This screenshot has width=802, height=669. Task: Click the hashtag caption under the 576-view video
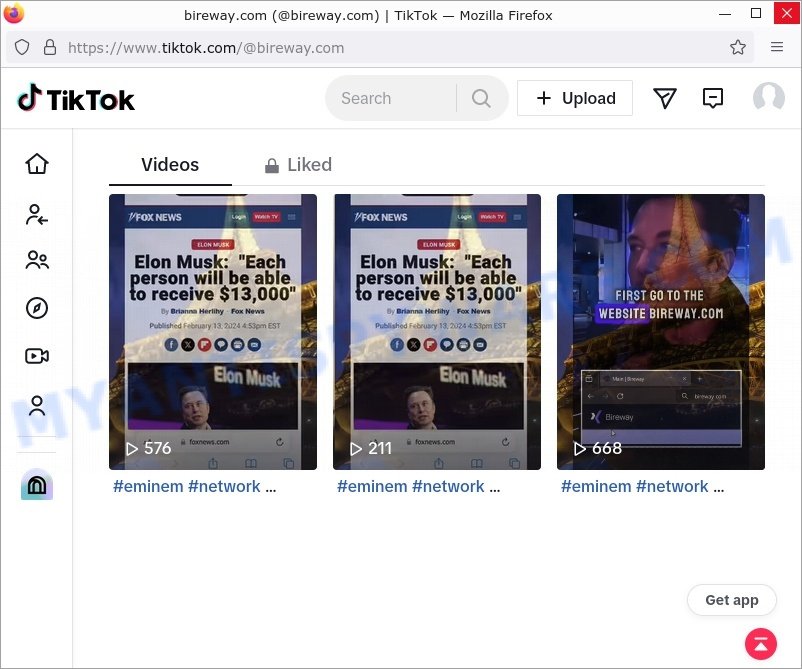point(195,486)
